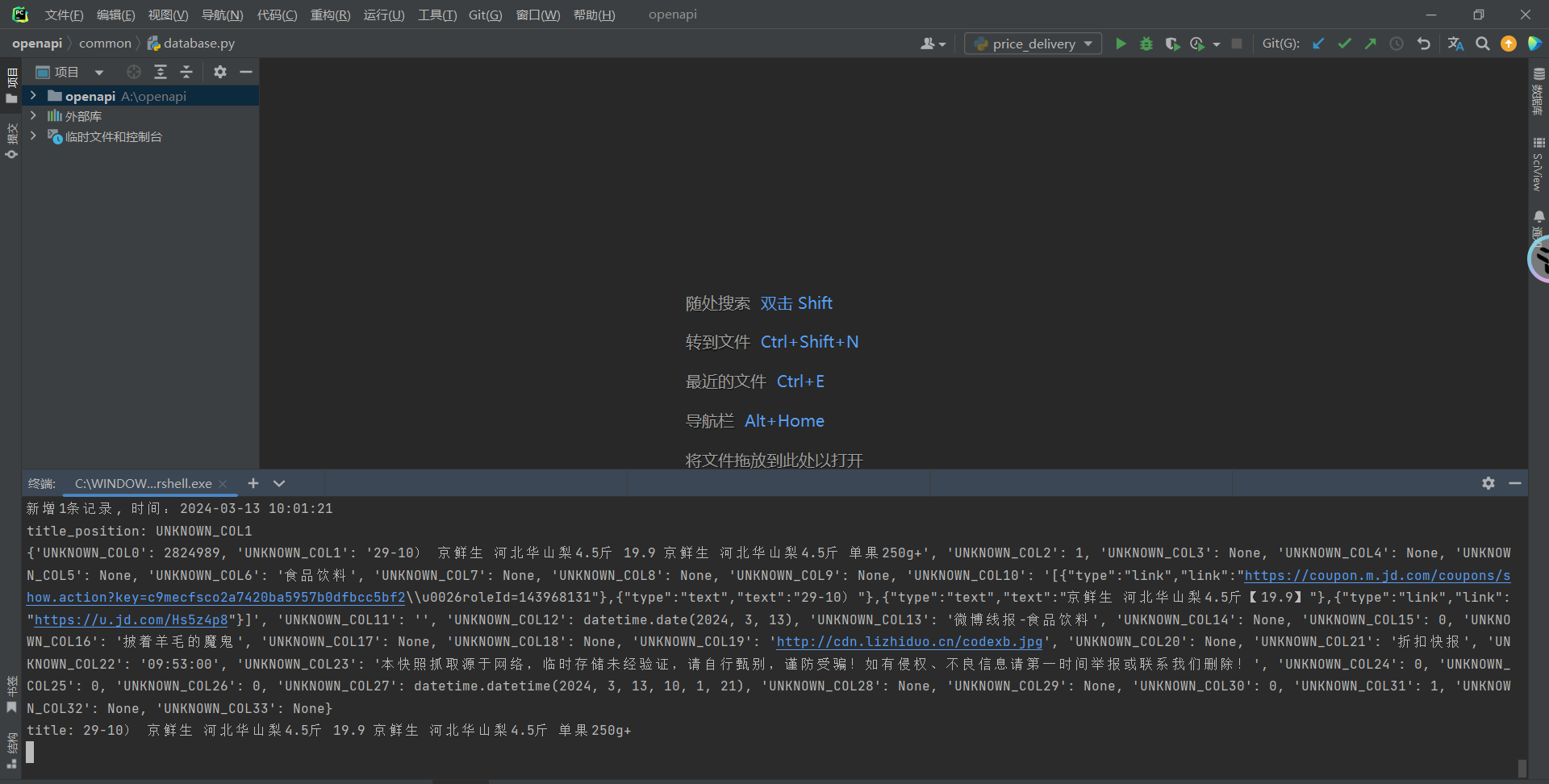Close the rshell.exe terminal tab
1549x784 pixels.
[223, 483]
